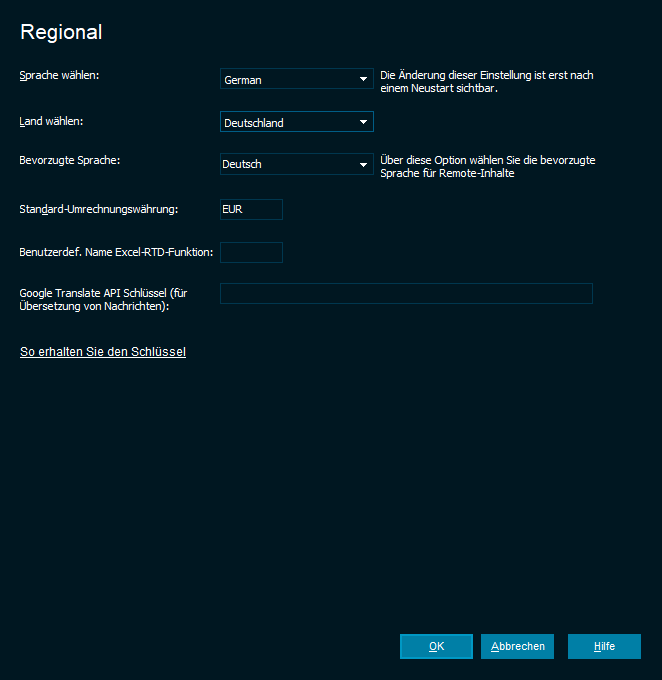Click the Benutzerdef. Name Excel-RTD-Funktion label

pos(116,252)
